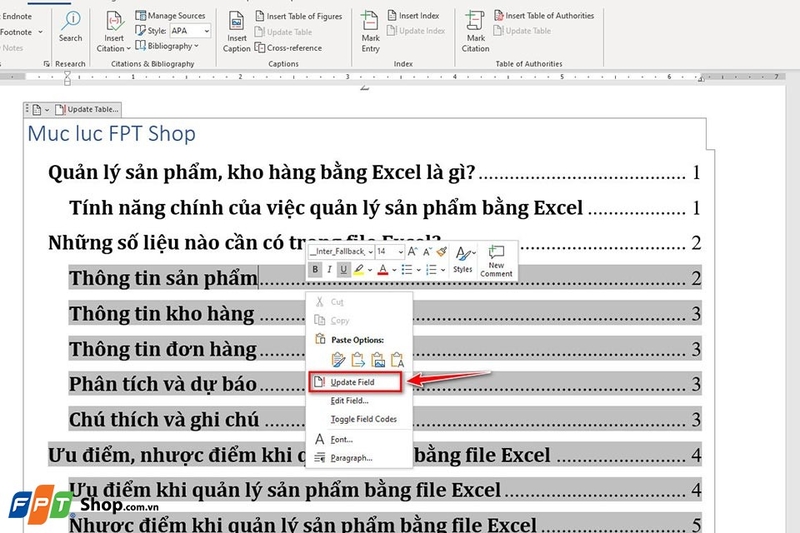800x533 pixels.
Task: Open Manage Sources
Action: point(170,16)
